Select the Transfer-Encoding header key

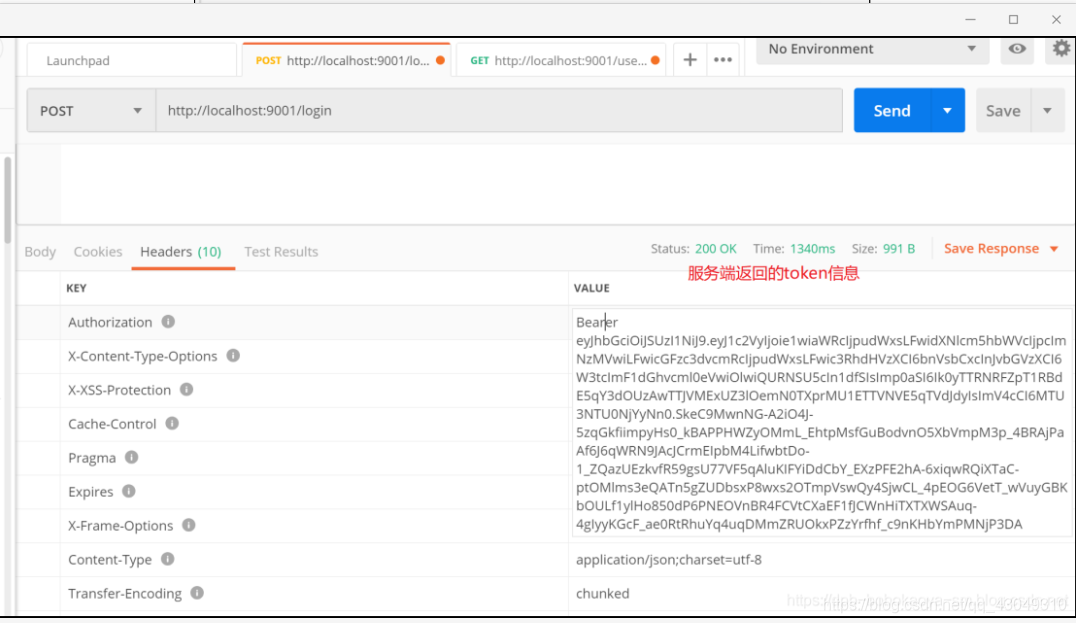tap(125, 593)
